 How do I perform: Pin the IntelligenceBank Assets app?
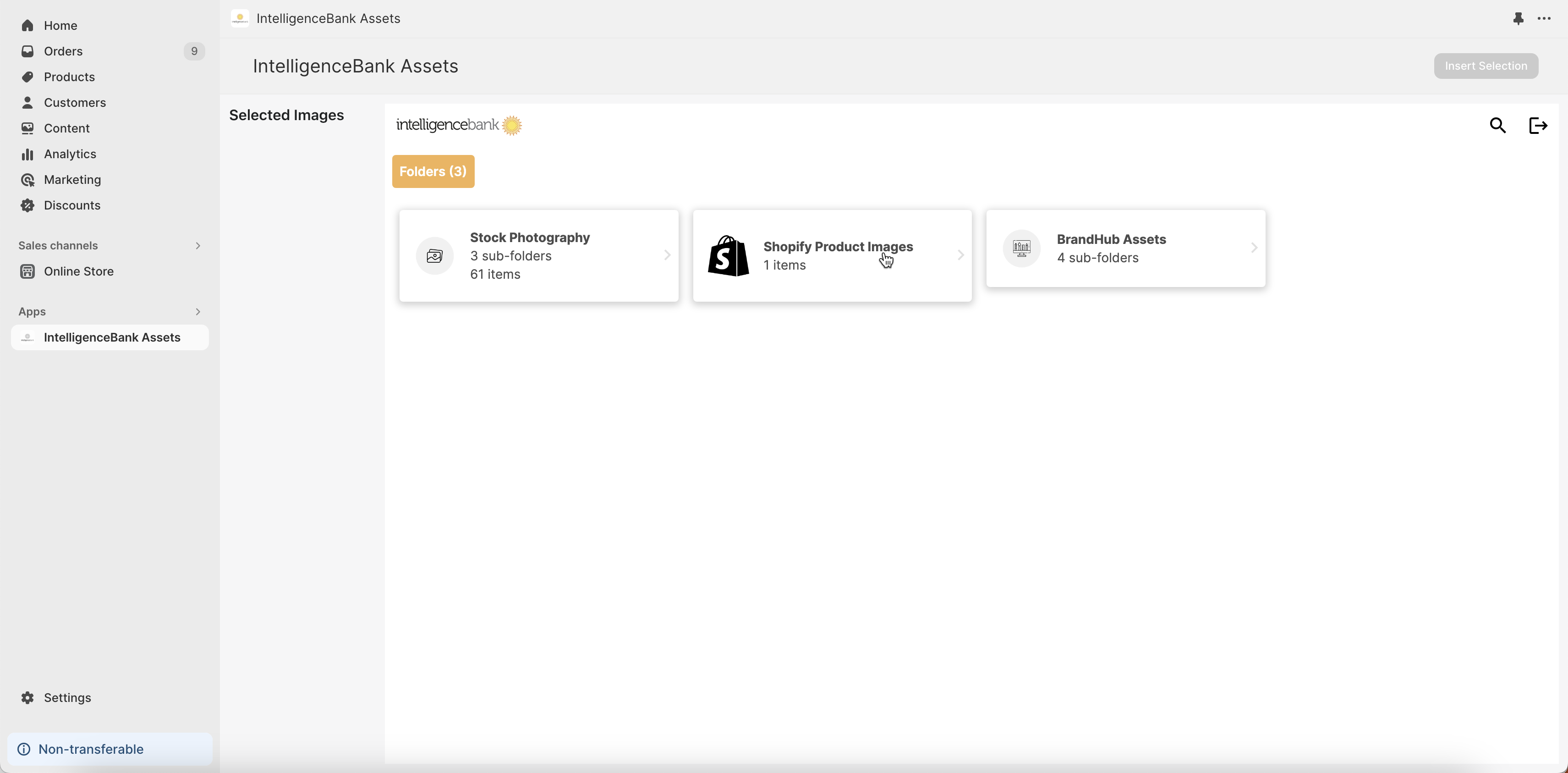coord(1518,18)
